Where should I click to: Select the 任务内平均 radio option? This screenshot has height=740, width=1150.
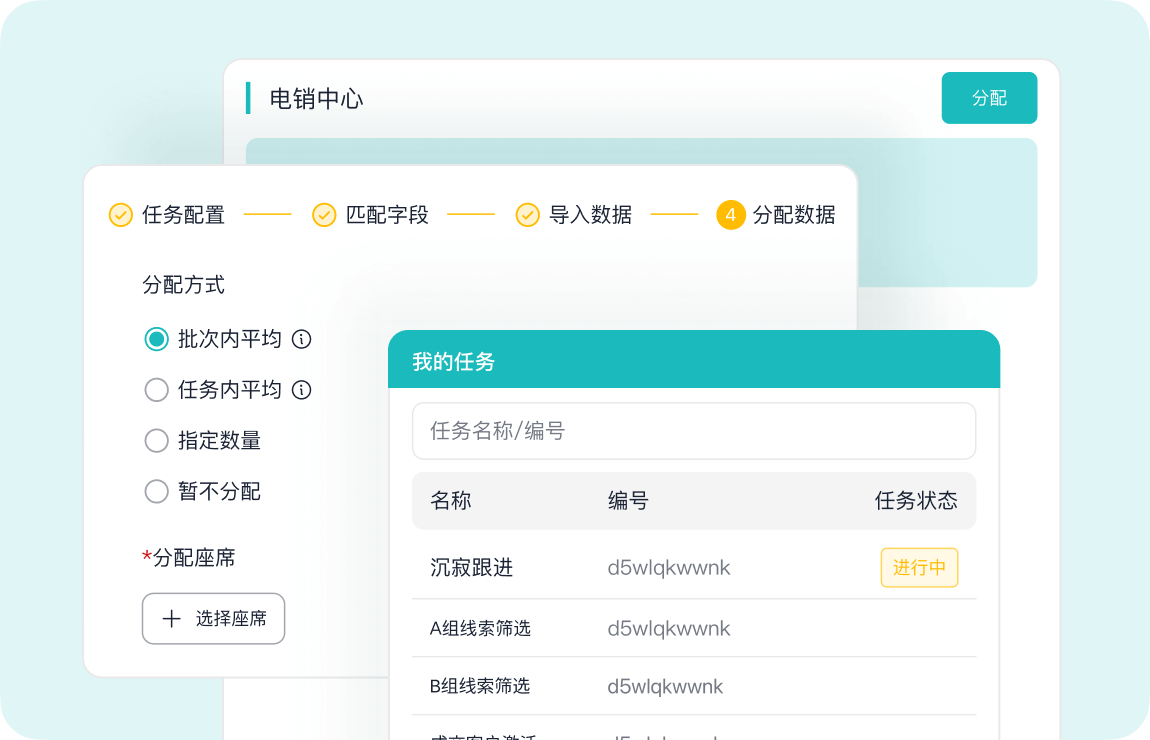point(156,390)
